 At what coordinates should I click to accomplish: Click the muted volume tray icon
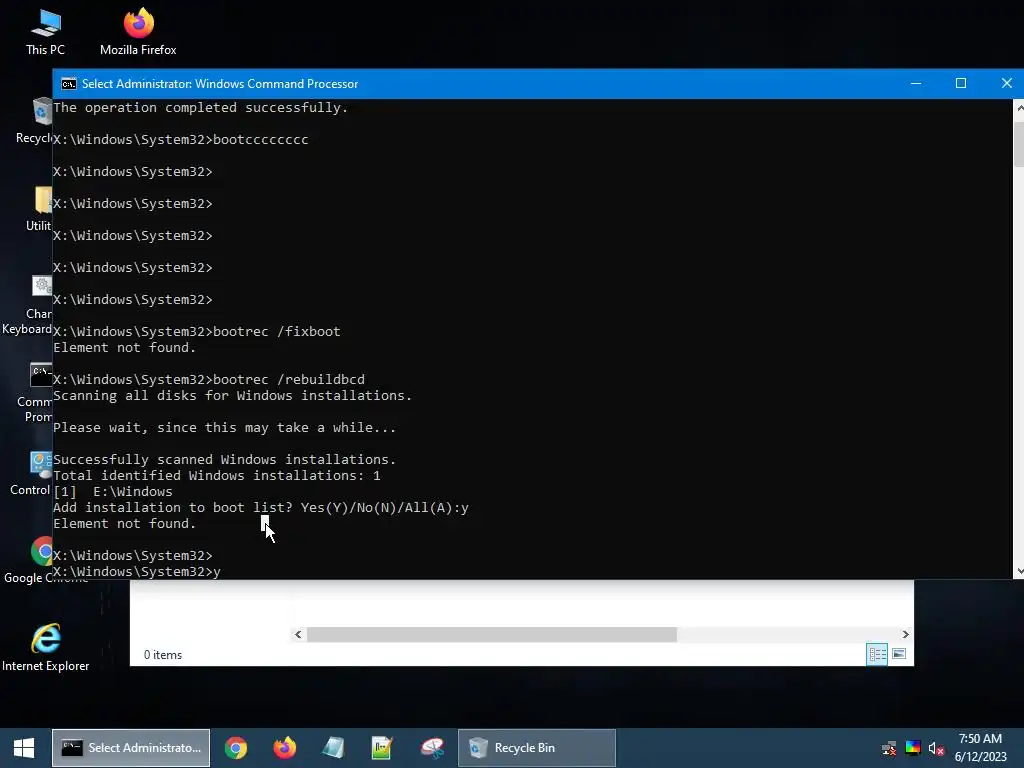[936, 748]
